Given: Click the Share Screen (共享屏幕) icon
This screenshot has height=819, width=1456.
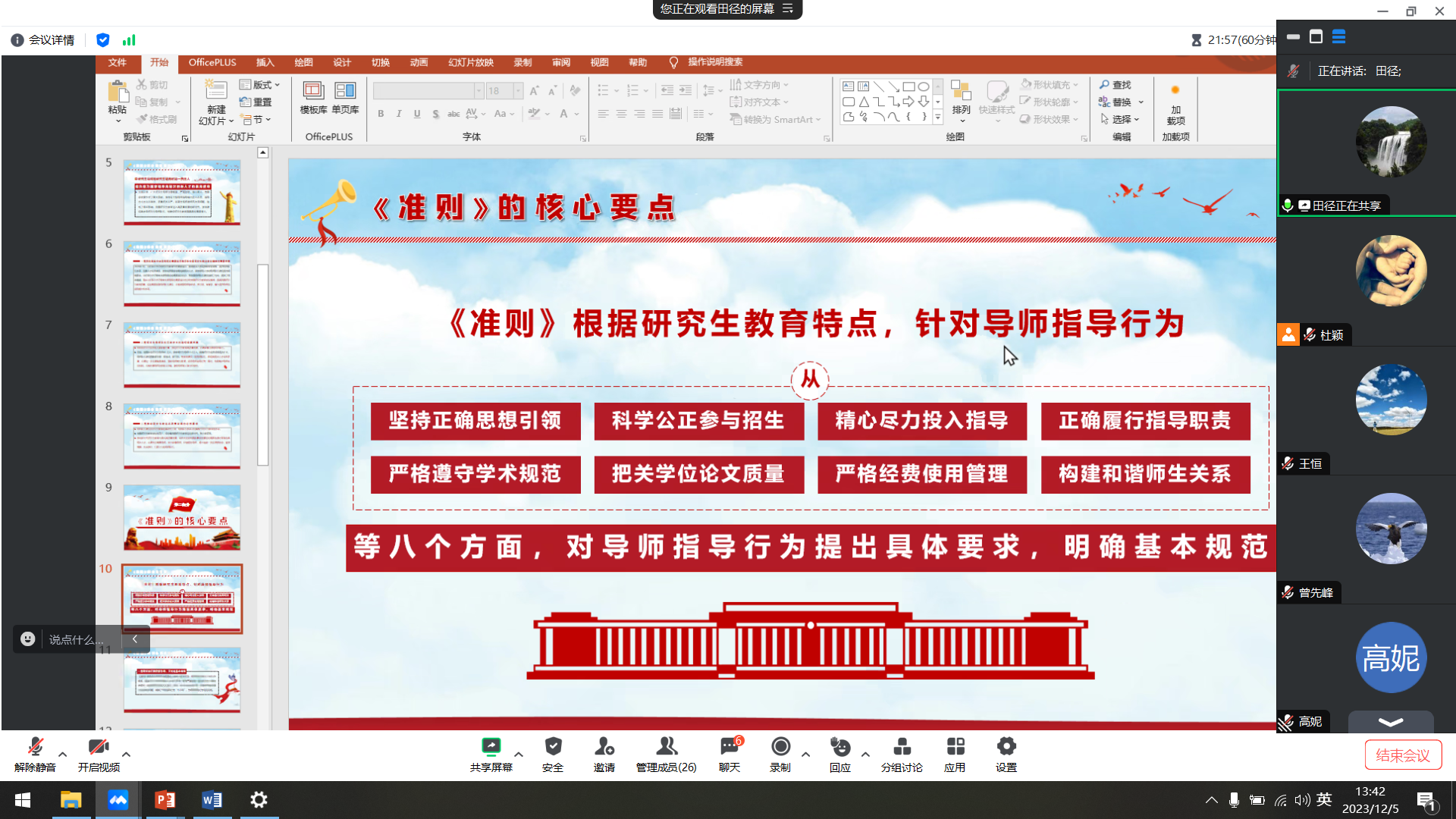Looking at the screenshot, I should point(491,747).
